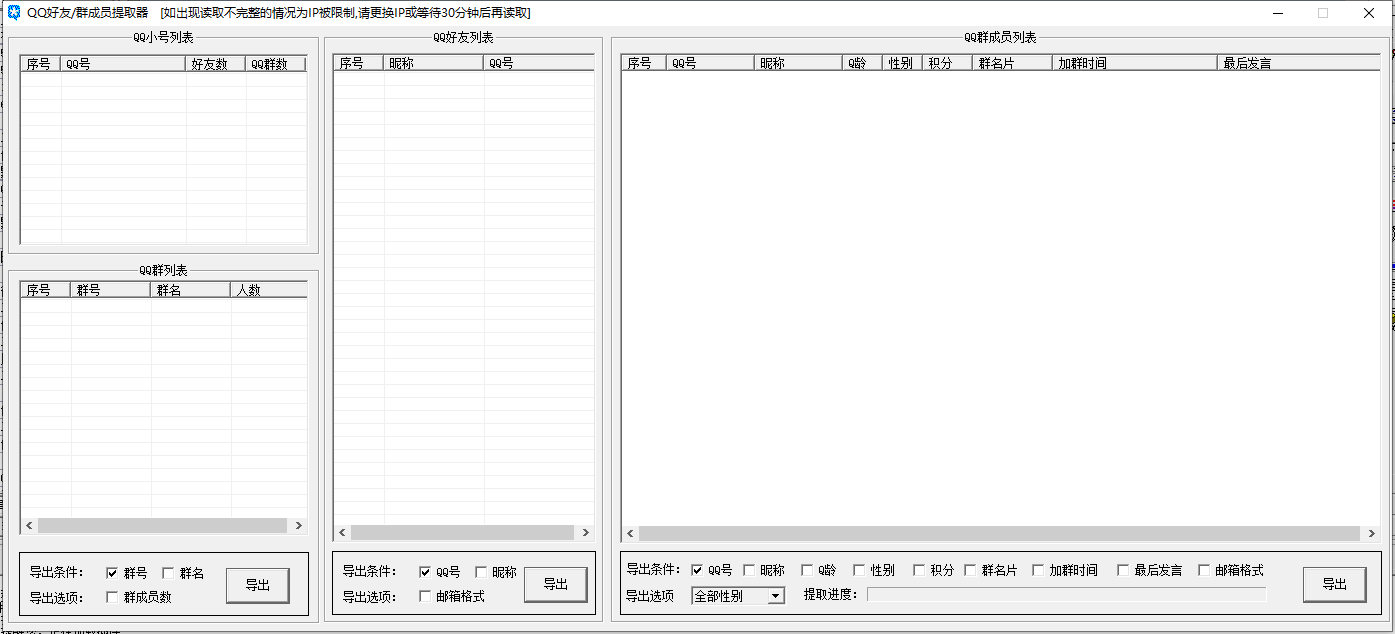Sort members by 性别 column header

[x=902, y=63]
